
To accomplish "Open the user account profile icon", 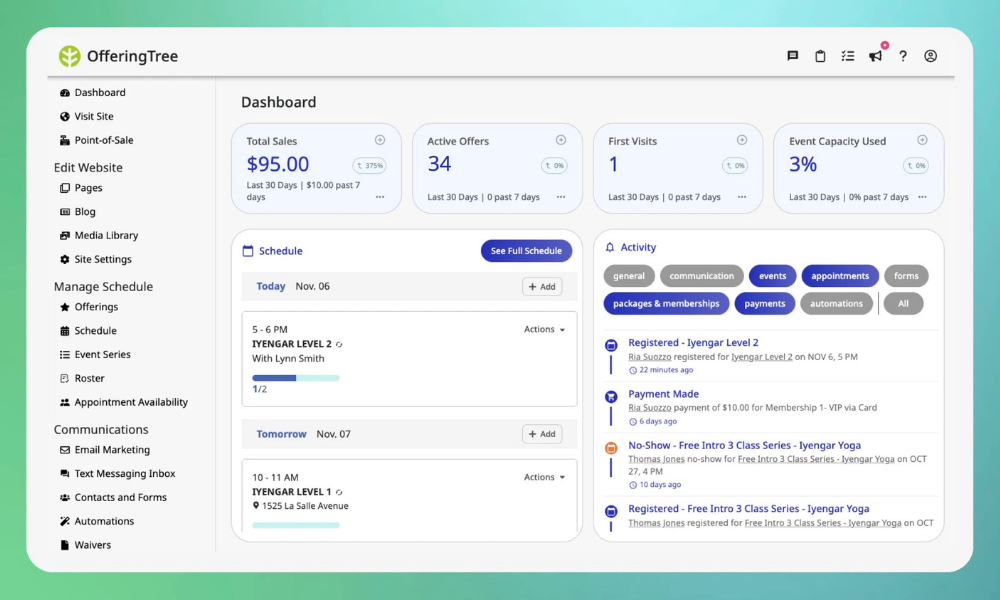I will pyautogui.click(x=930, y=56).
